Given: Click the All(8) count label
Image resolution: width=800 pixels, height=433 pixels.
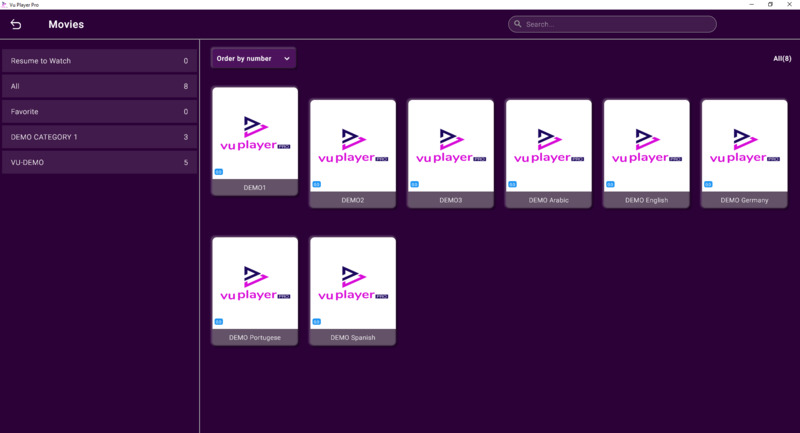Looking at the screenshot, I should (782, 59).
